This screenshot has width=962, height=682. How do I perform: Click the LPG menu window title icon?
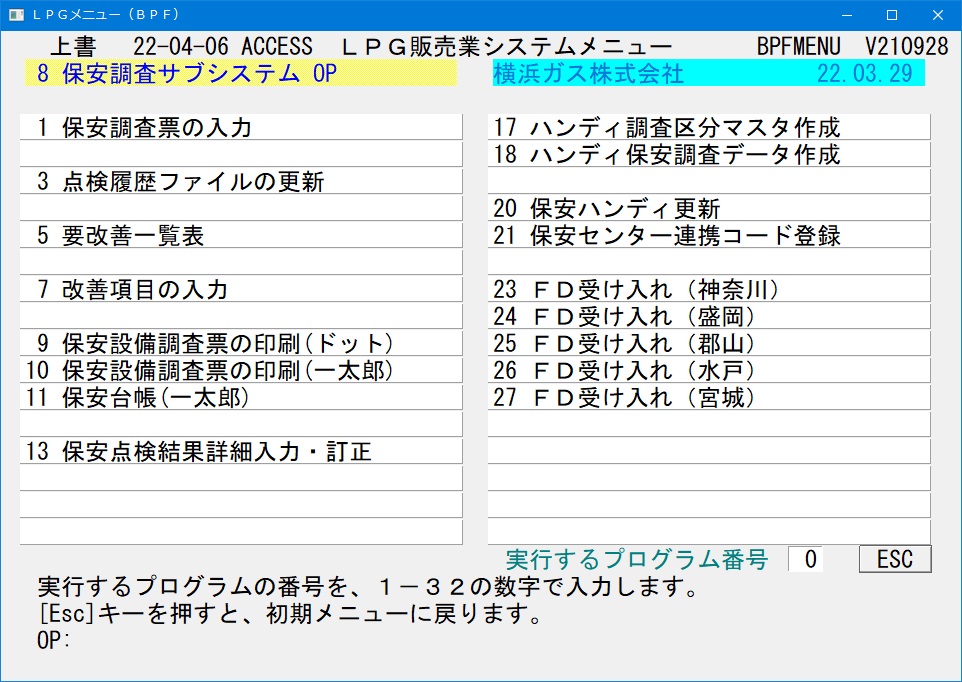click(17, 15)
